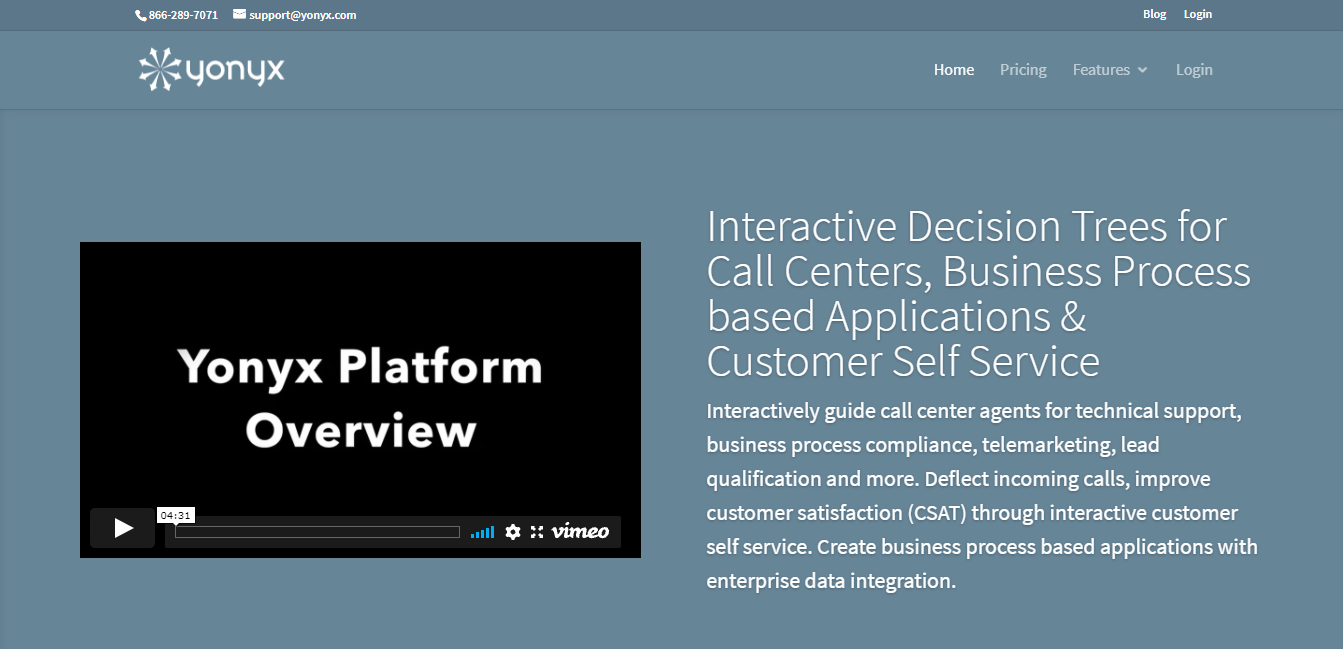1343x649 pixels.
Task: Click the support@yonyx.com email link
Action: click(x=303, y=15)
